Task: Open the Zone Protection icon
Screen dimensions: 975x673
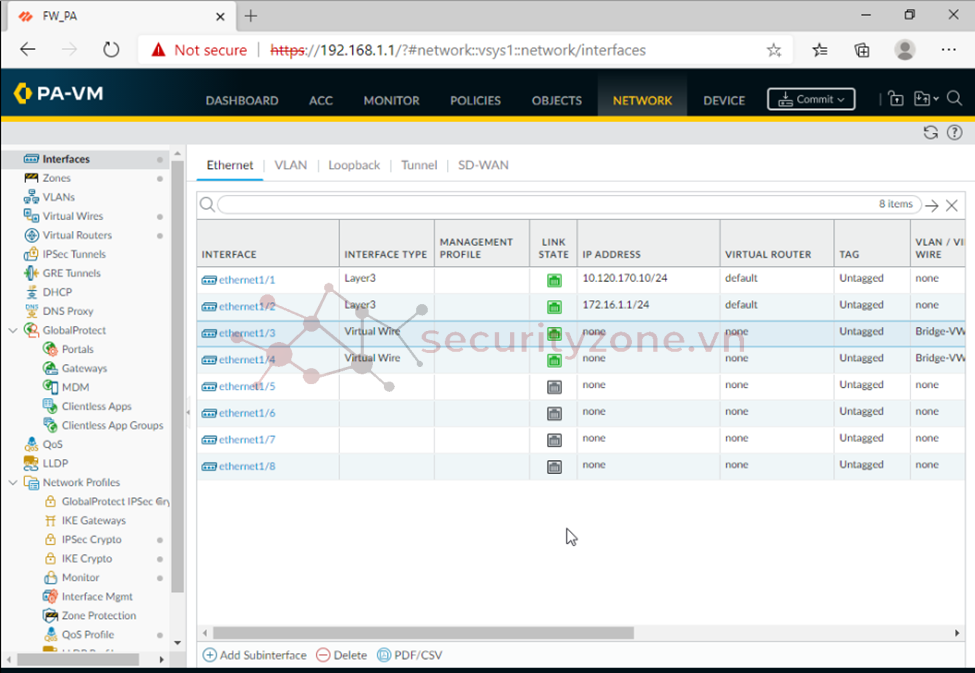Action: 50,616
